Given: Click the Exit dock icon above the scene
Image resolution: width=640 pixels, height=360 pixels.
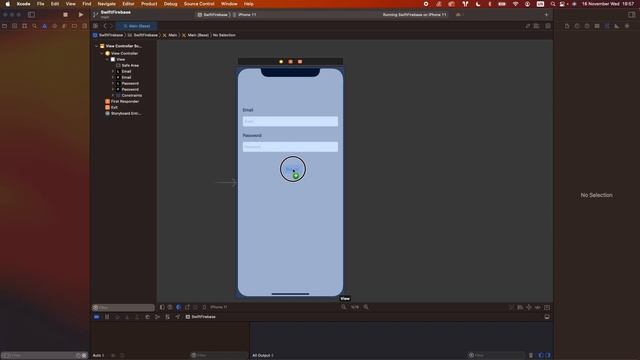Looking at the screenshot, I should 300,62.
